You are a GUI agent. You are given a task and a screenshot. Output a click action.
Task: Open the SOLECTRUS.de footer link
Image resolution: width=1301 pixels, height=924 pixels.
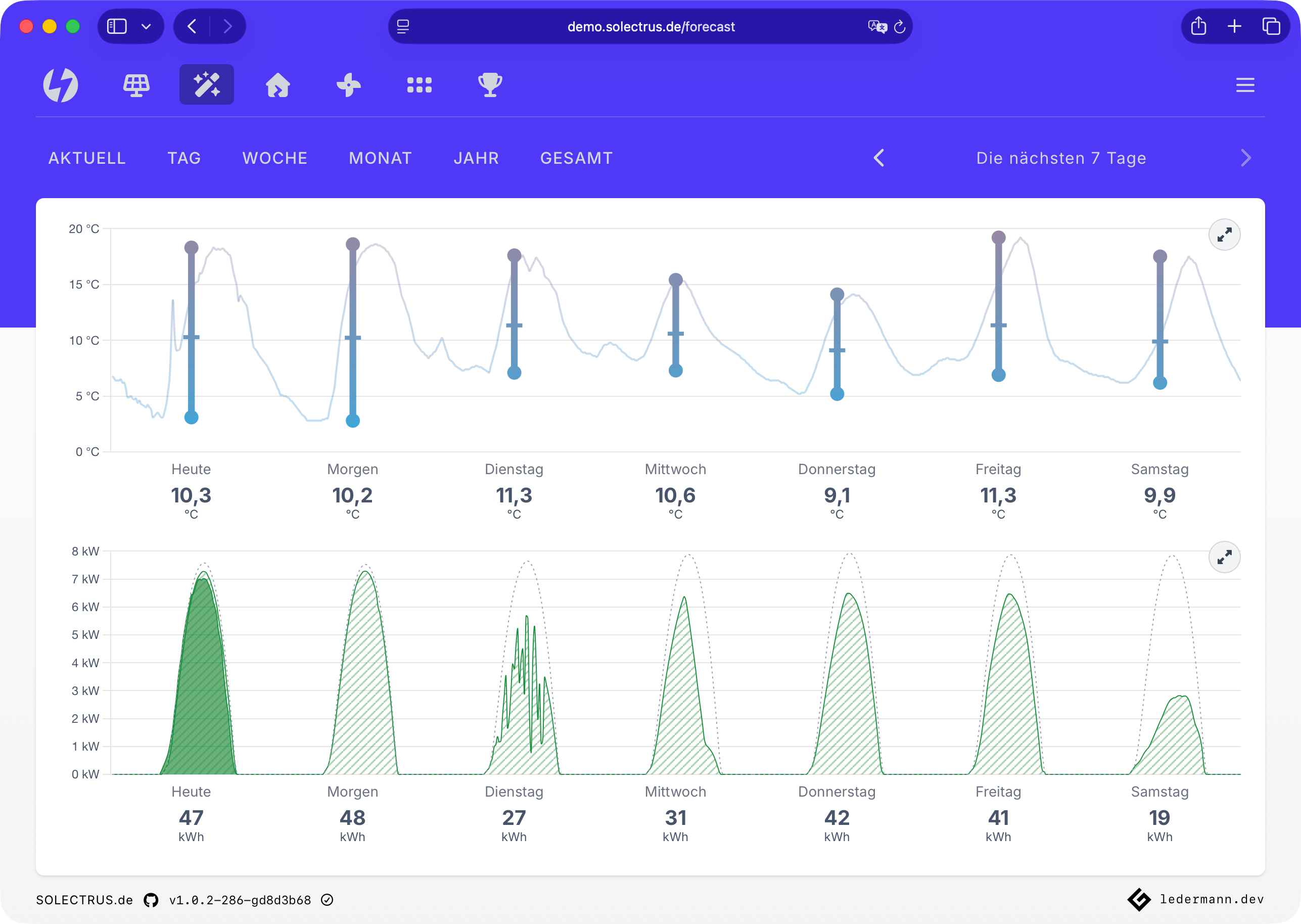click(x=84, y=900)
